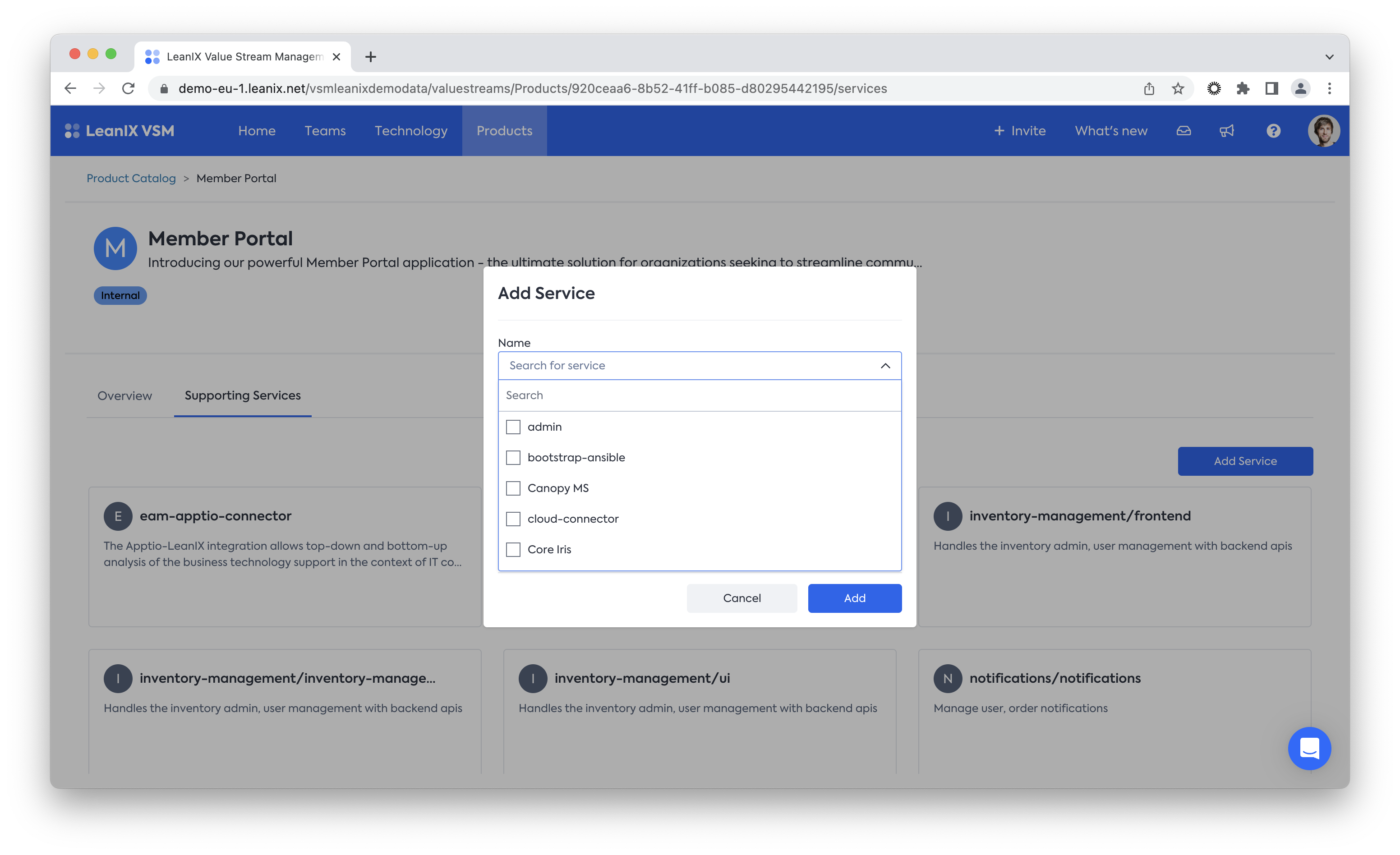Open the chat support bubble
Viewport: 1400px width, 855px height.
[x=1309, y=748]
